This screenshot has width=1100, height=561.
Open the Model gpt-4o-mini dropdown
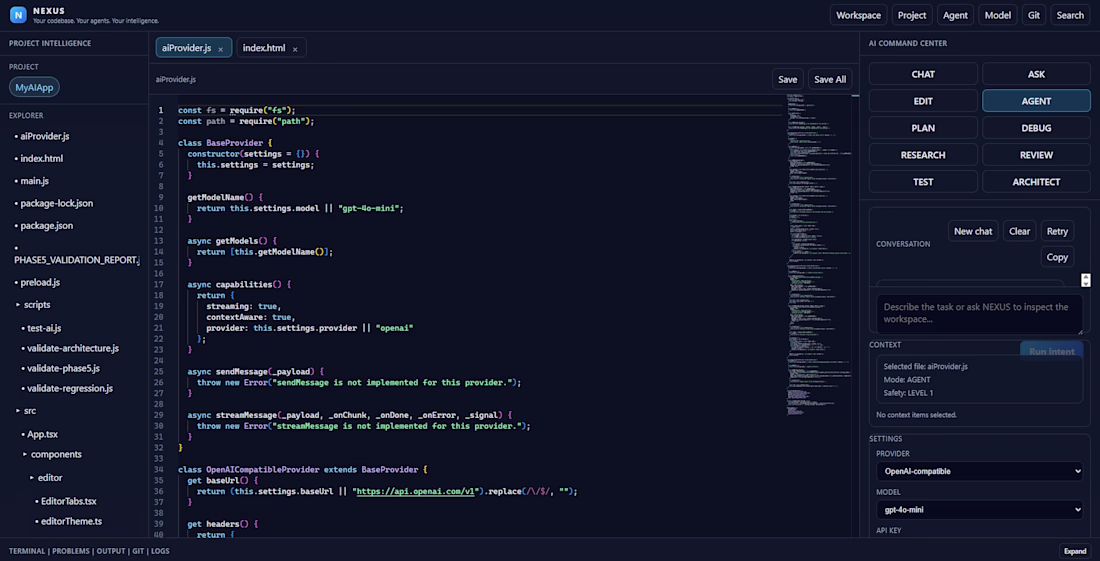[979, 510]
